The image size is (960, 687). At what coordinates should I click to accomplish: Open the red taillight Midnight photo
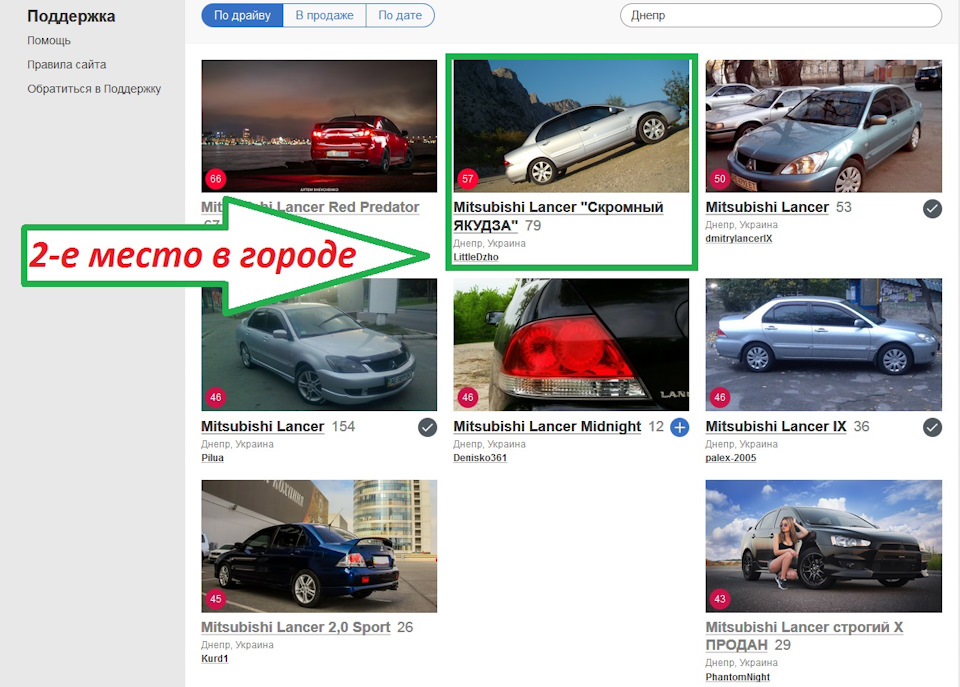point(571,345)
